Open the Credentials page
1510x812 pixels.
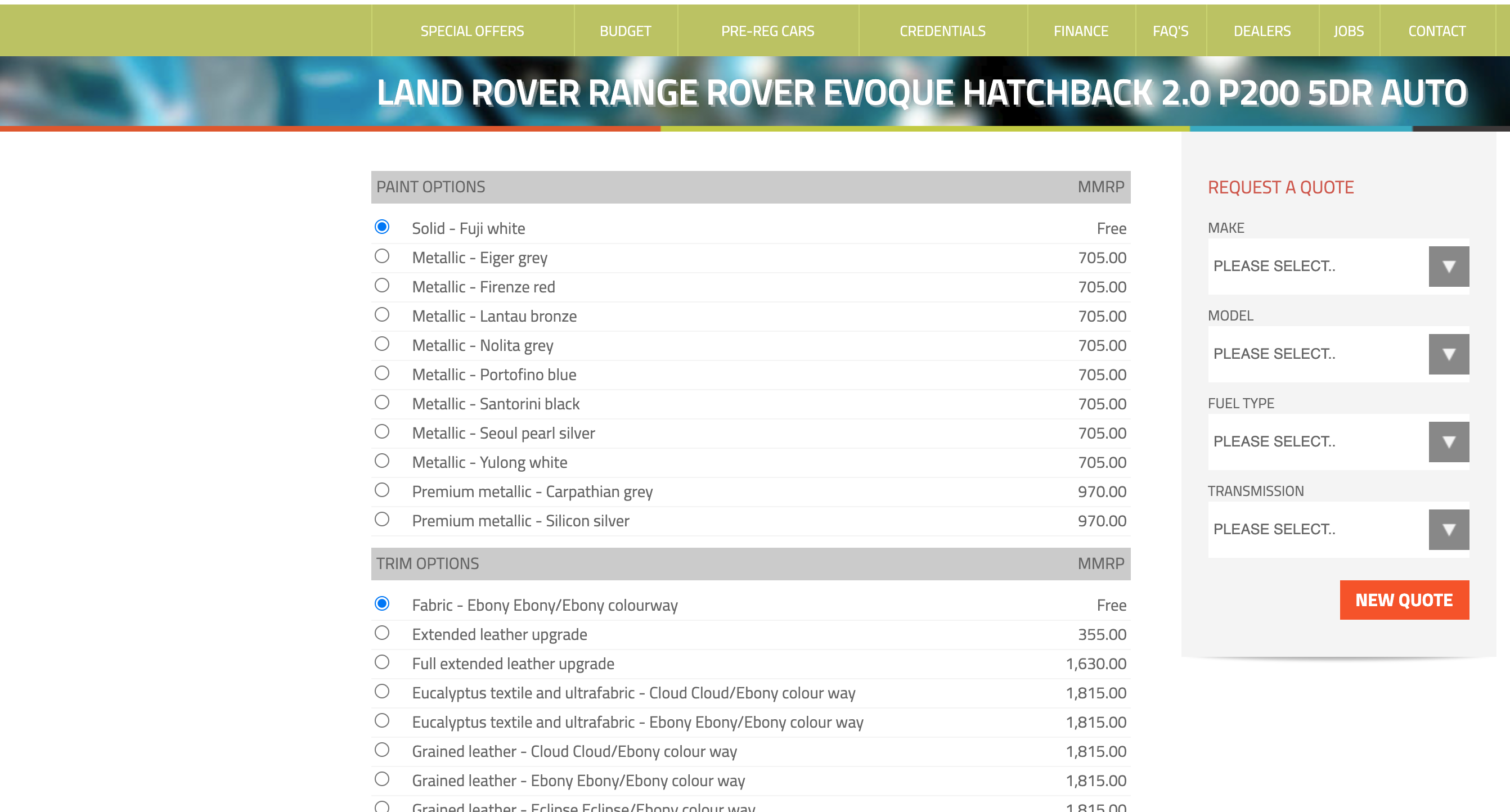tap(942, 31)
